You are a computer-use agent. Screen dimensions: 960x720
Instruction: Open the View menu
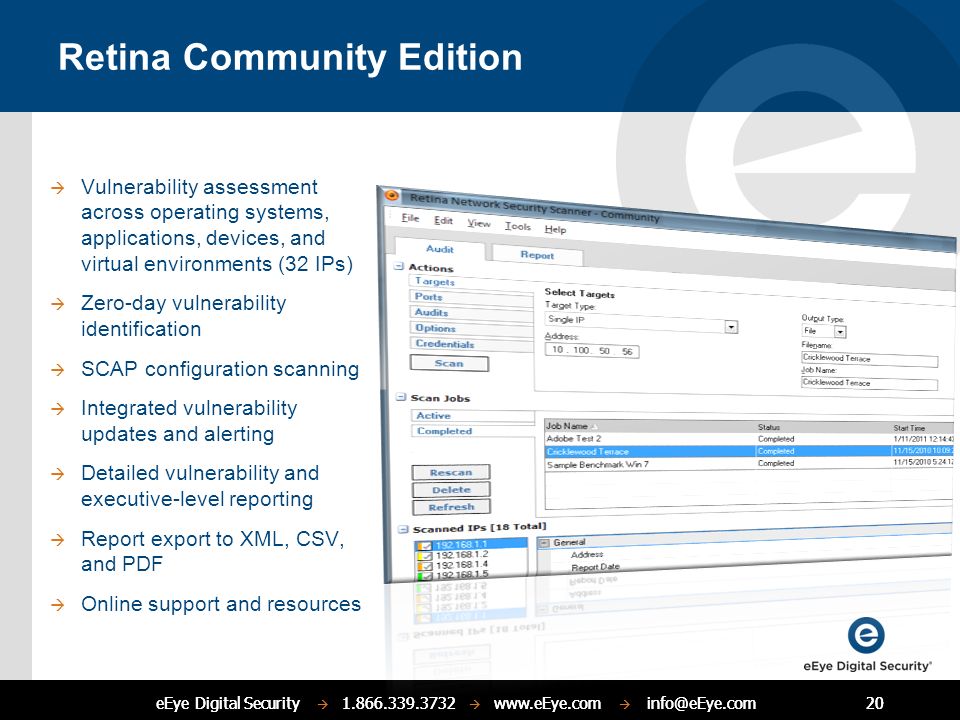[x=479, y=223]
